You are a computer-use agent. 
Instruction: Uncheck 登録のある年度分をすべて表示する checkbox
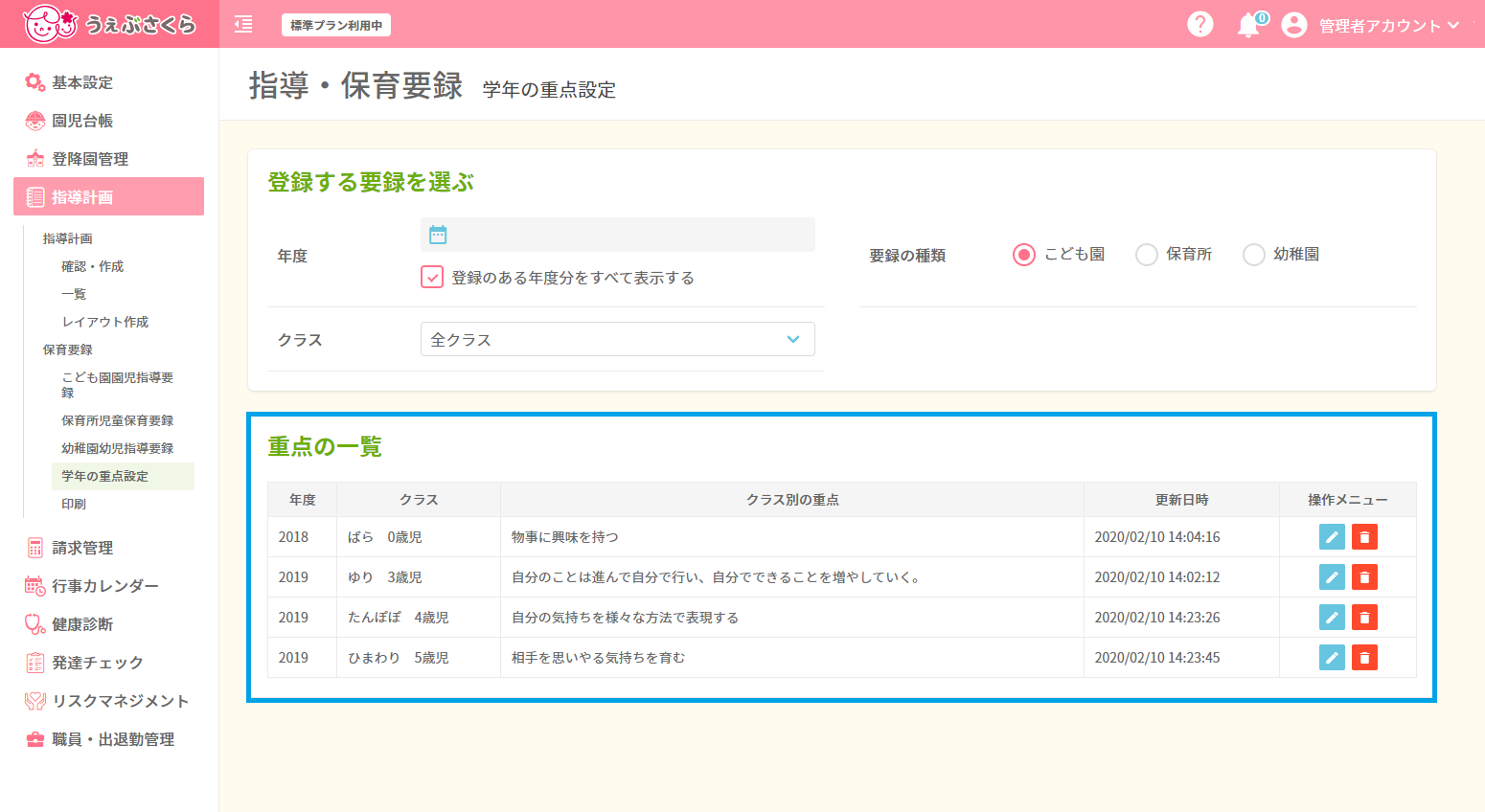[432, 278]
